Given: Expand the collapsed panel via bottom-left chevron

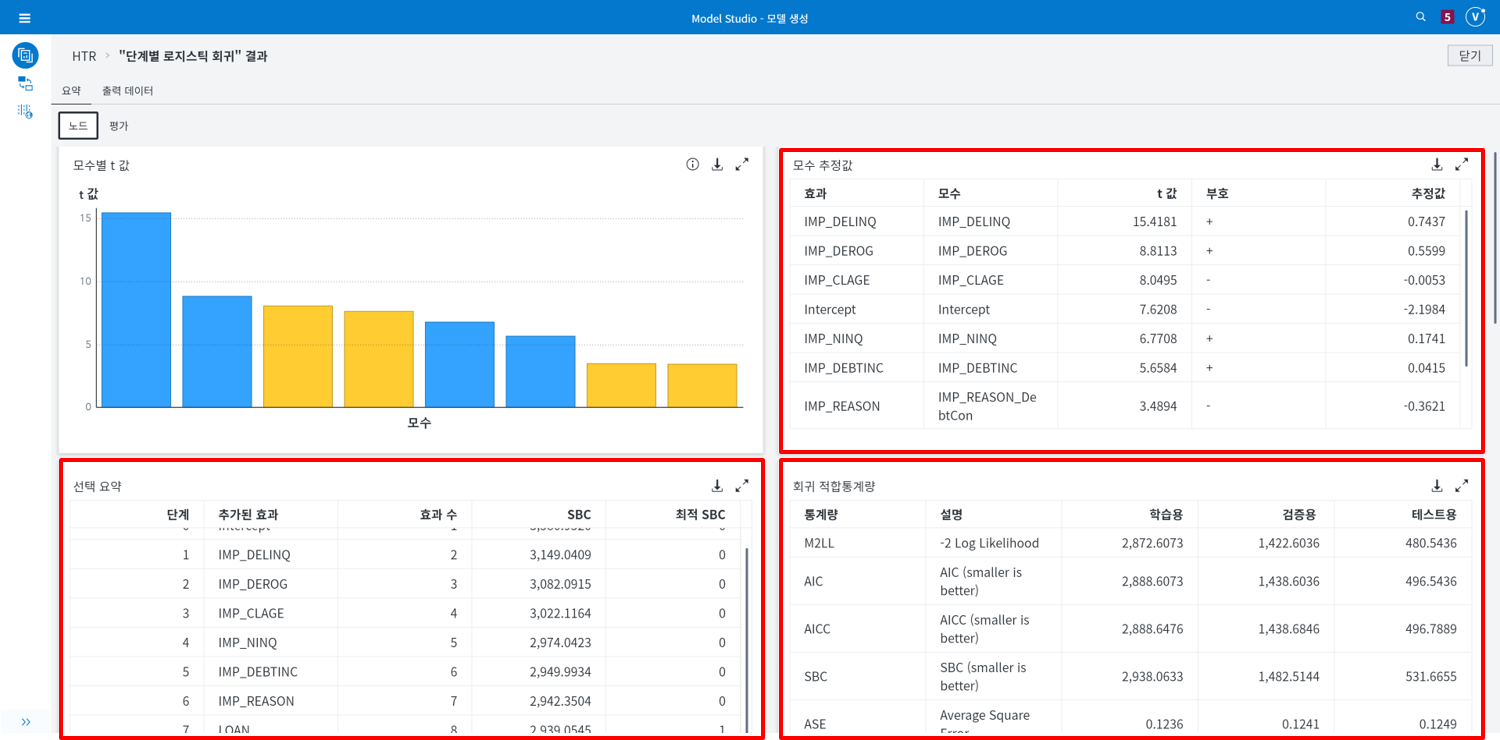Looking at the screenshot, I should click(x=26, y=720).
